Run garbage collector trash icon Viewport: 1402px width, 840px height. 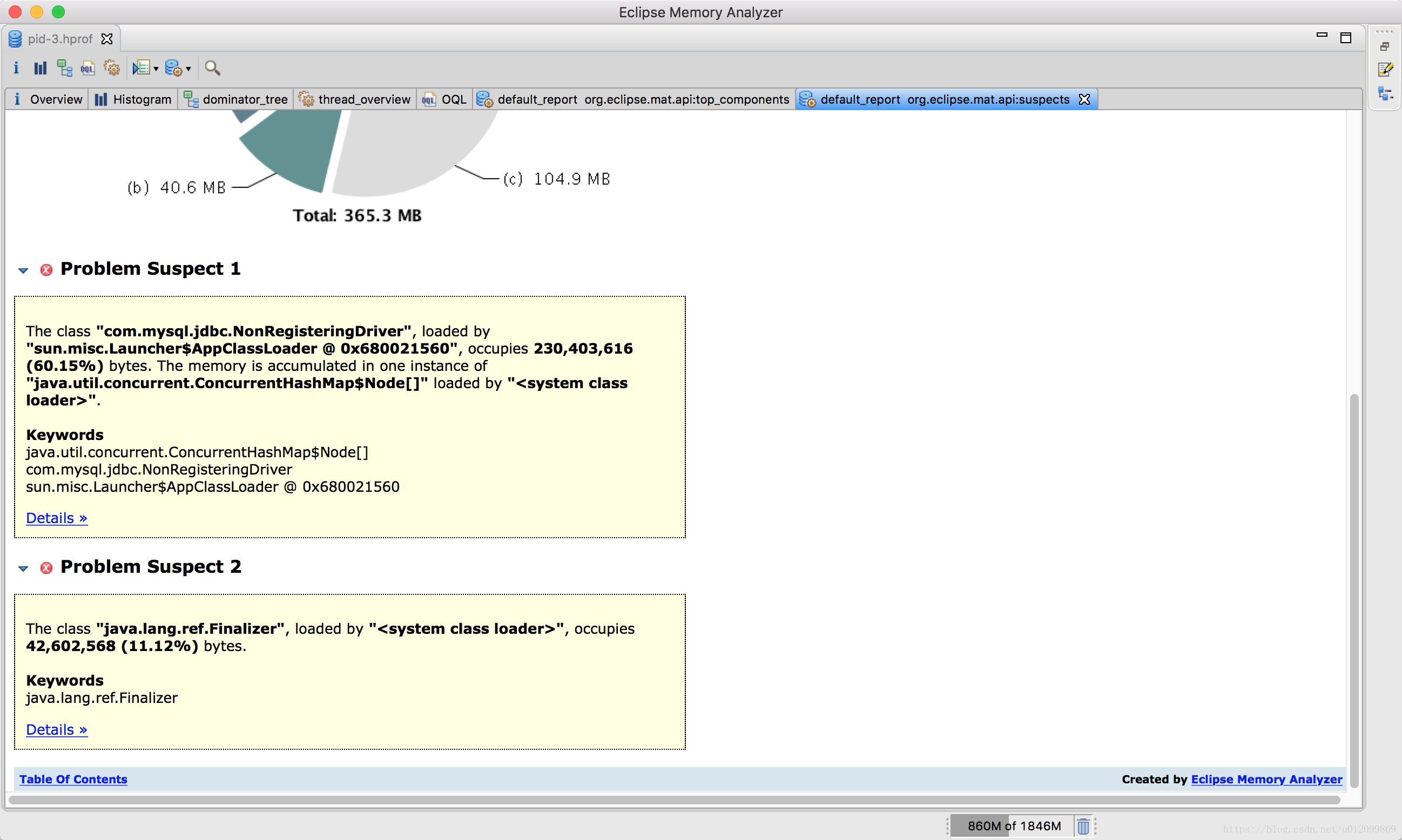(x=1083, y=826)
